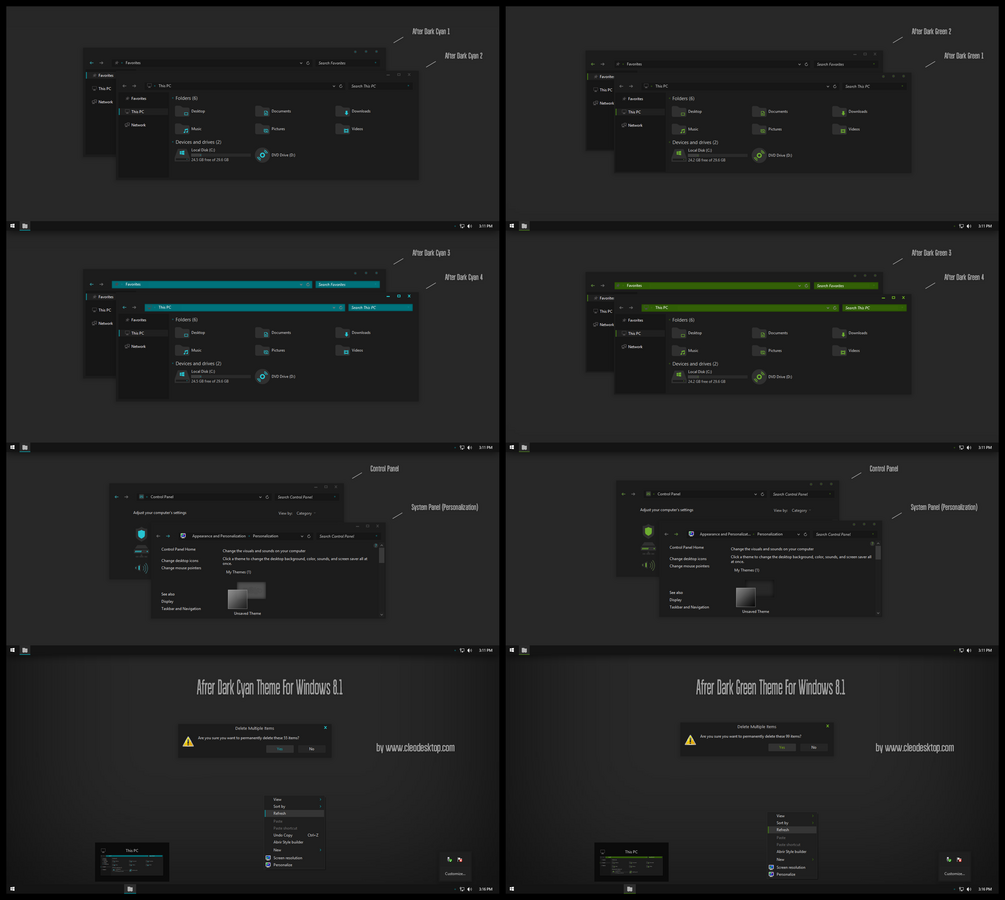
Task: Choose Sort by in cyan context menu
Action: [x=295, y=806]
